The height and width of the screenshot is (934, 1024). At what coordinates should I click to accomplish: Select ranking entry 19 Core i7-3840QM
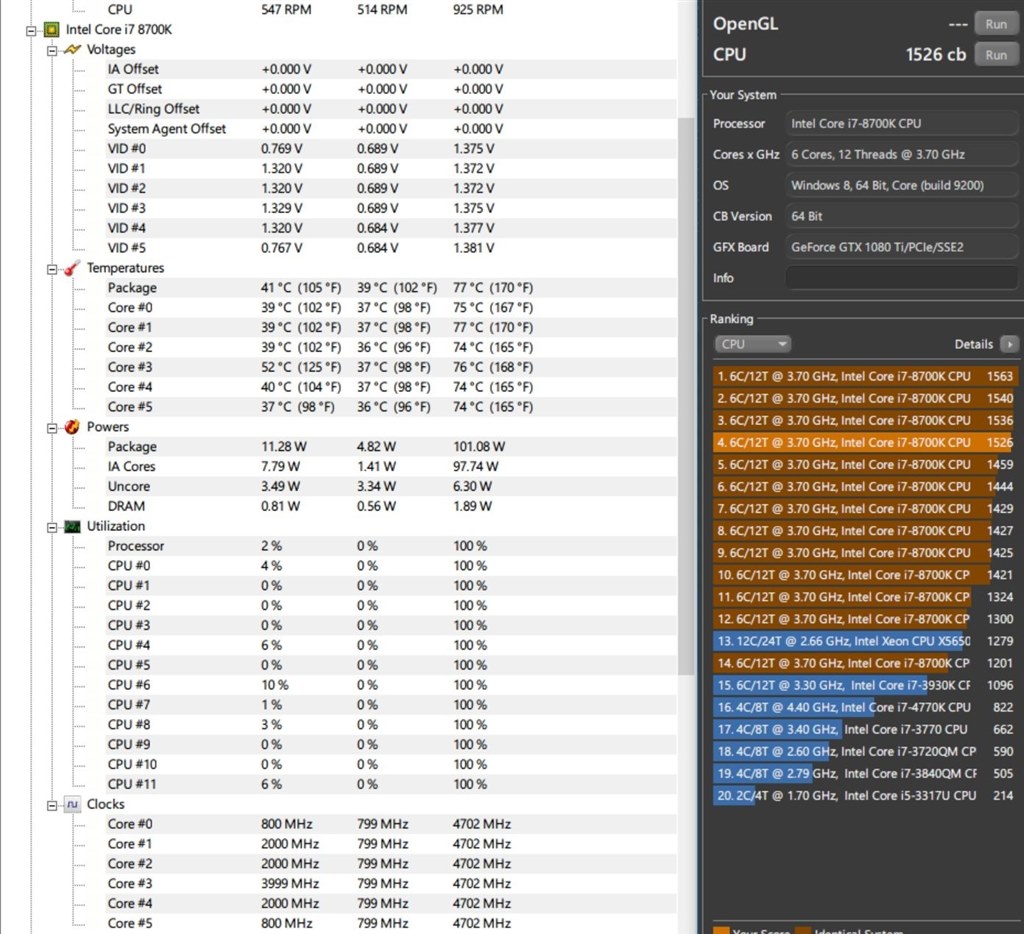864,773
